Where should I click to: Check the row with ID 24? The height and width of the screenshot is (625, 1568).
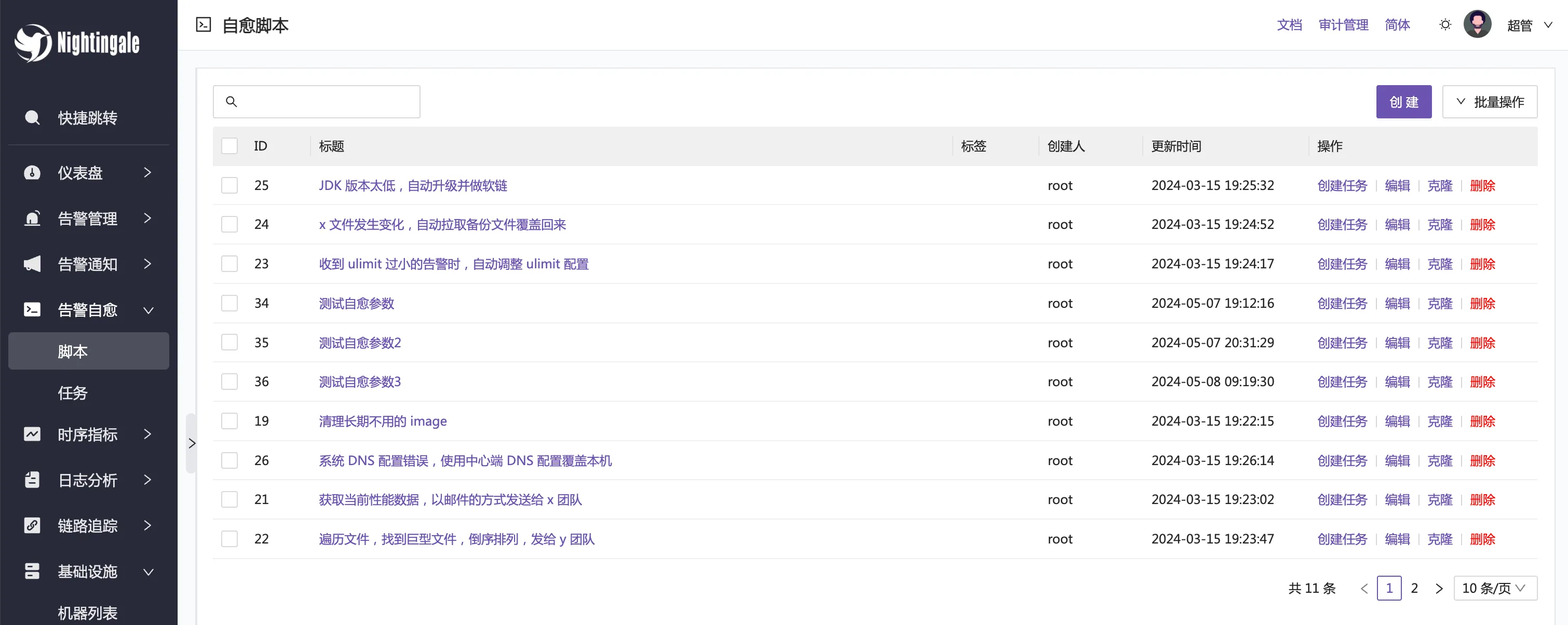click(x=229, y=225)
